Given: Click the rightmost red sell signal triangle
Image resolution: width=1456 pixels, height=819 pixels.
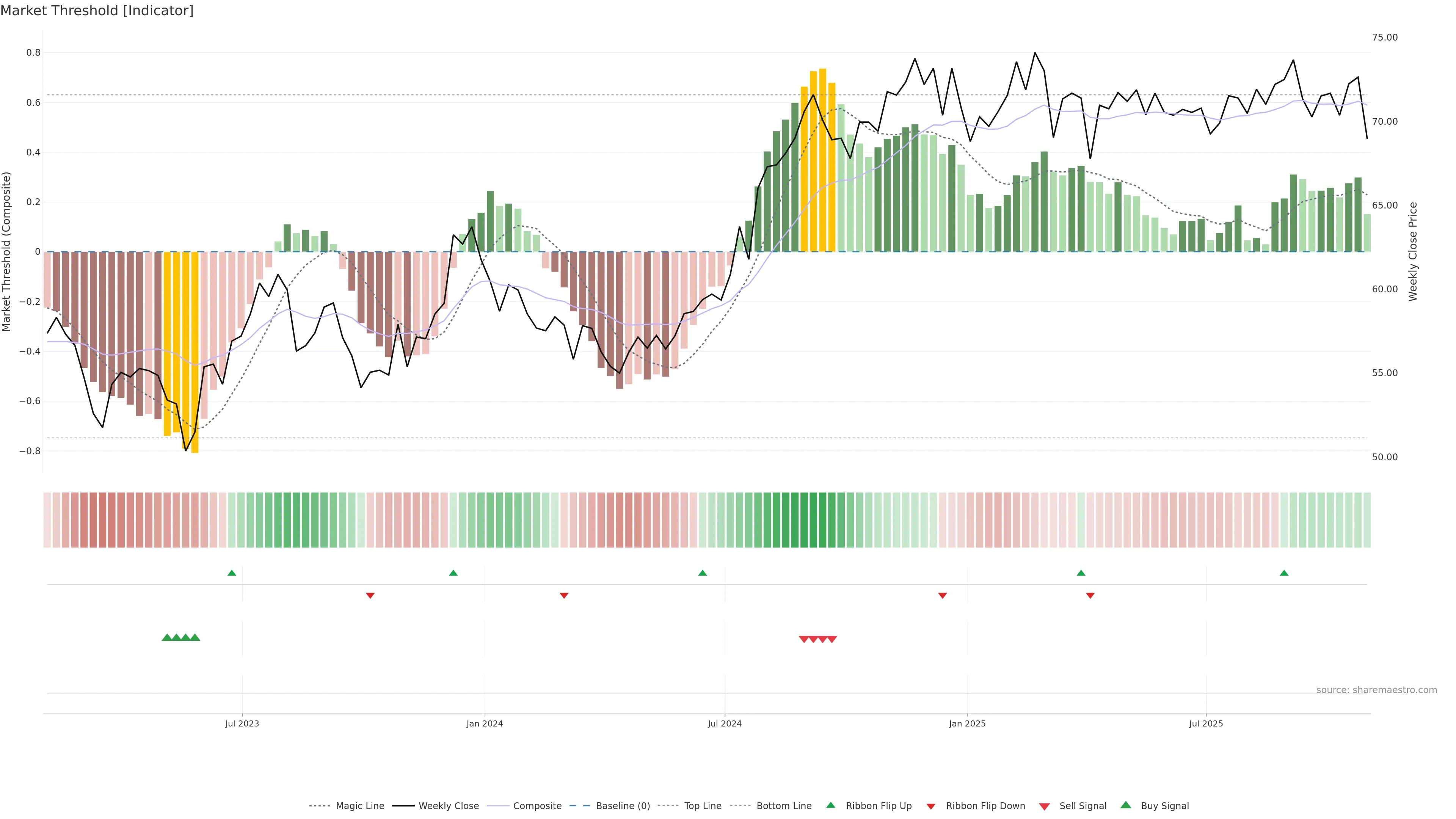Looking at the screenshot, I should (x=832, y=639).
